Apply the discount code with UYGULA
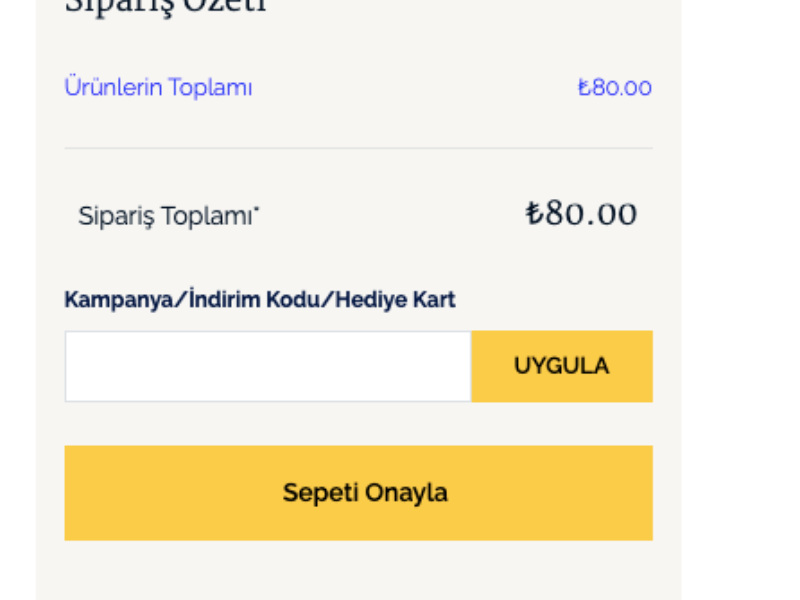The height and width of the screenshot is (600, 800). click(561, 366)
